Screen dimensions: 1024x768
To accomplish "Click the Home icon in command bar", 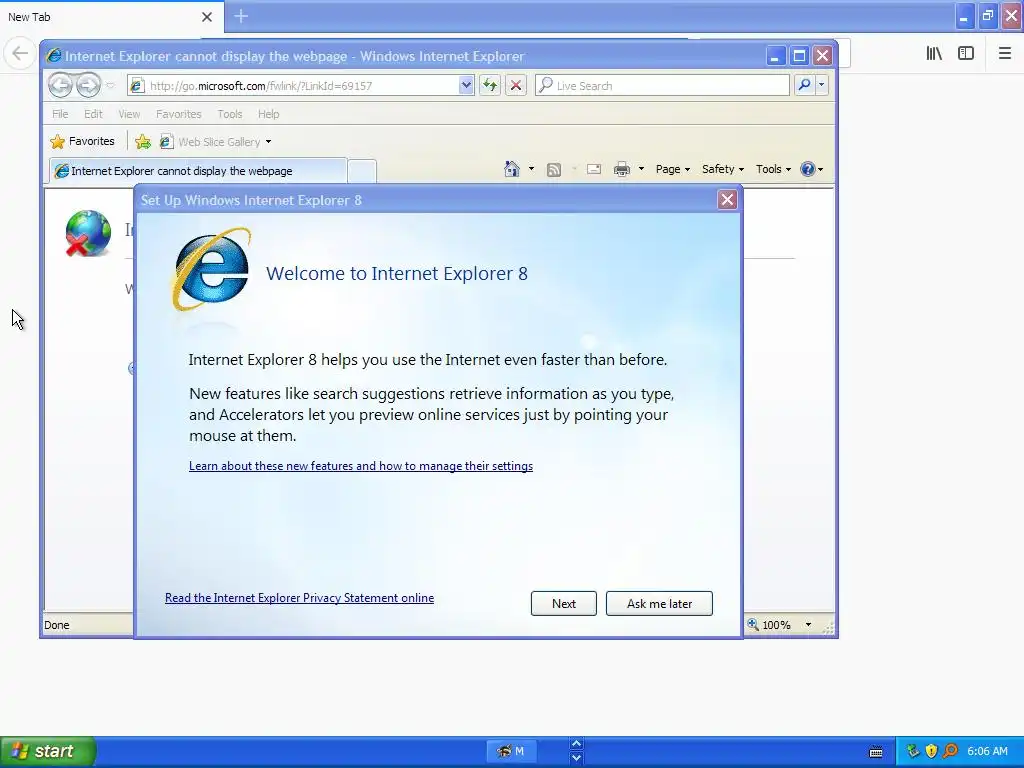I will point(512,169).
